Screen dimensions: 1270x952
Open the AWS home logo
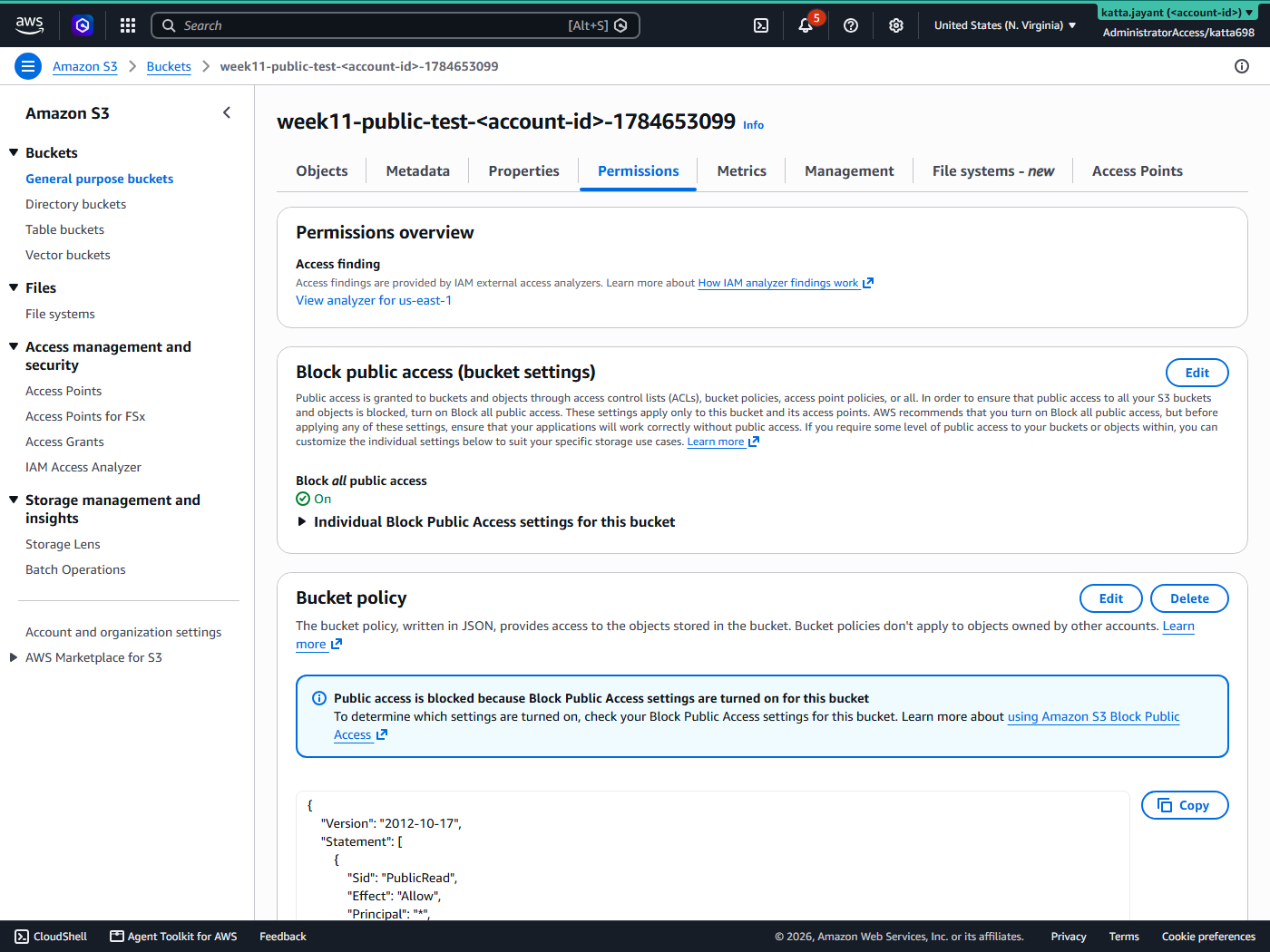pos(30,25)
